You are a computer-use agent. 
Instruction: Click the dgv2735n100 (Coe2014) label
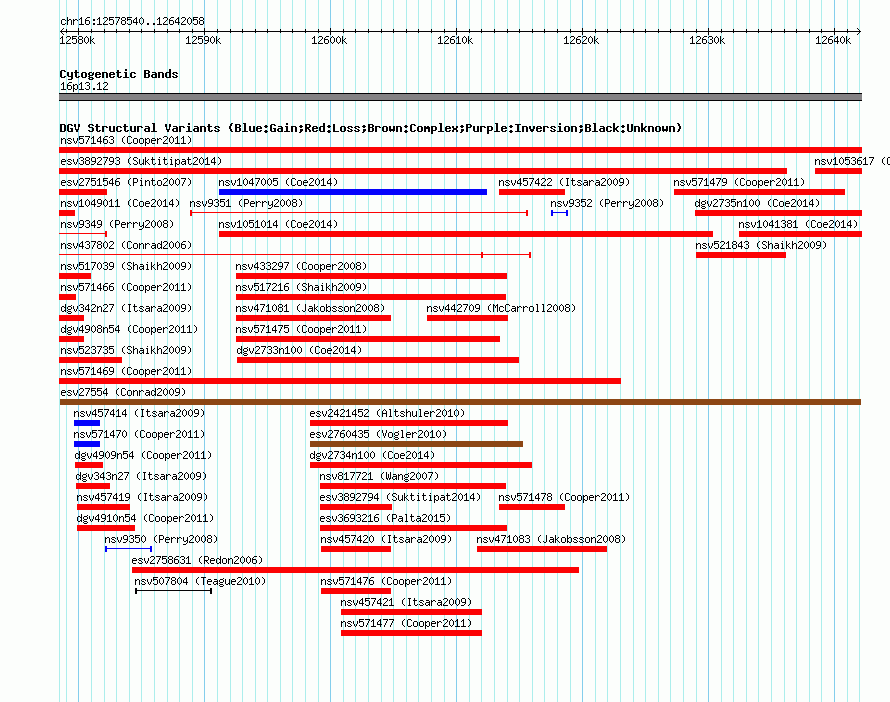point(757,203)
